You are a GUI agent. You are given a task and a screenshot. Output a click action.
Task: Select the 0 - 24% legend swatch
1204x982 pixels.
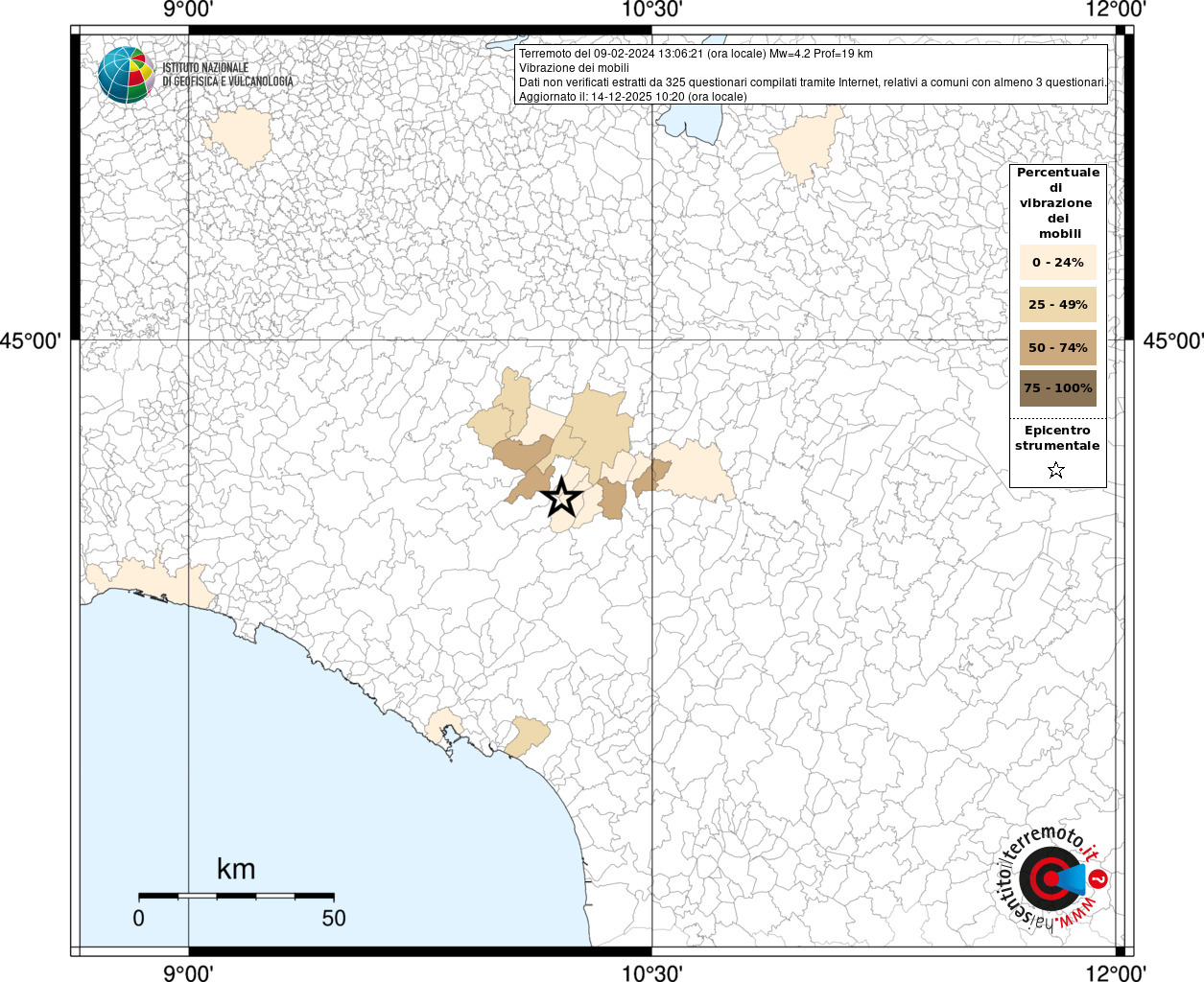click(x=1057, y=263)
